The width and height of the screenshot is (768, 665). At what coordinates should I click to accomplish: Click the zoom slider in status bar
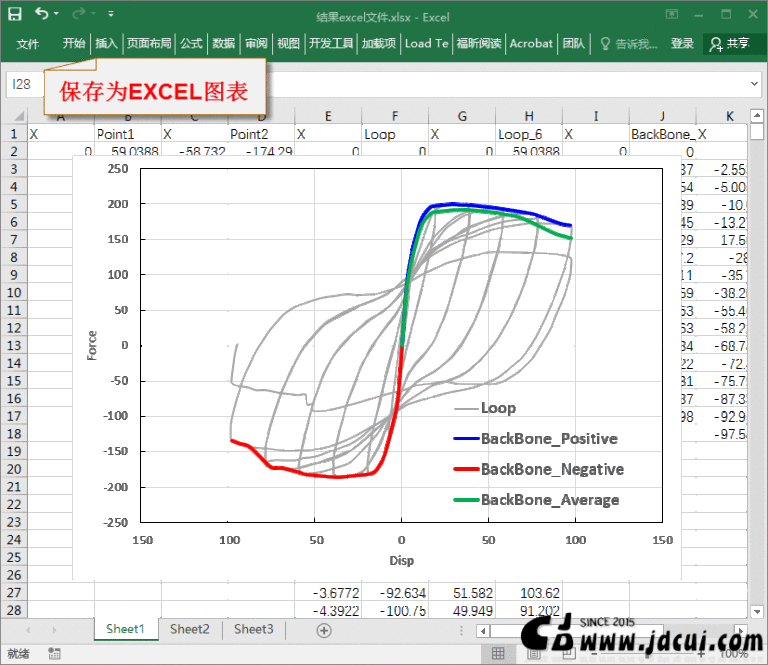coord(680,654)
